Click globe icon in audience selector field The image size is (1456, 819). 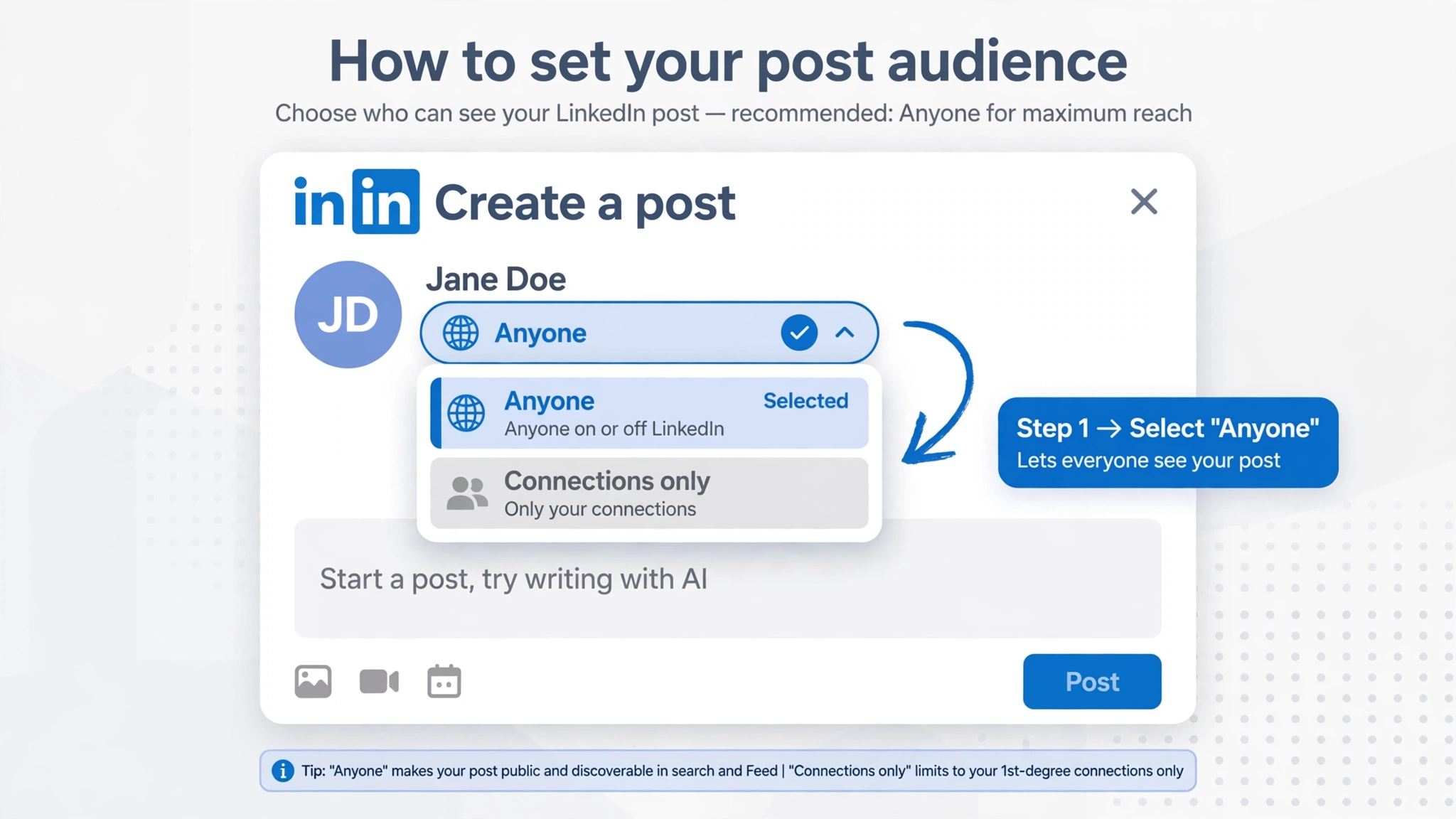(461, 333)
